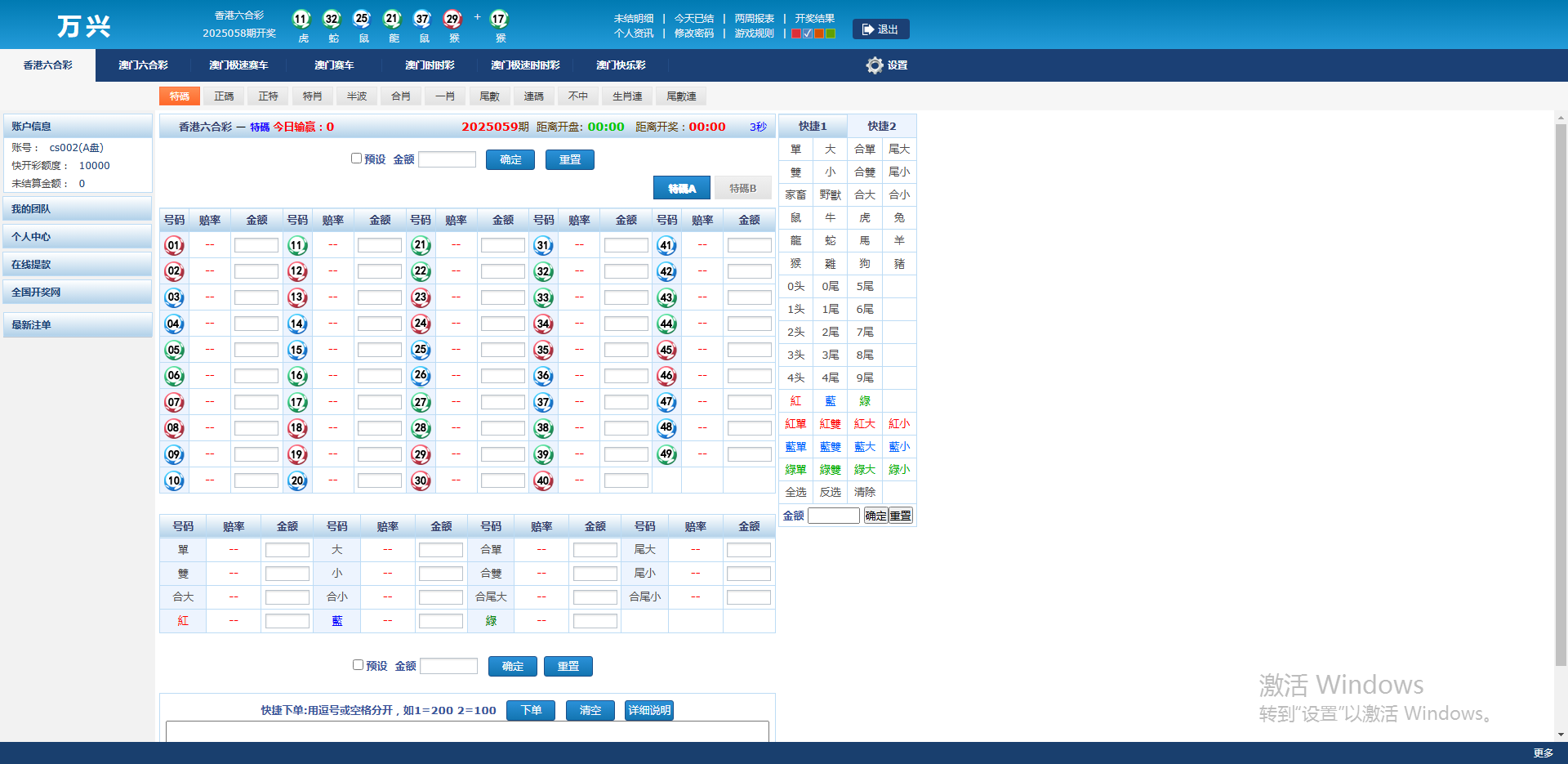Open the 生肖連 bet type tab

pyautogui.click(x=627, y=96)
